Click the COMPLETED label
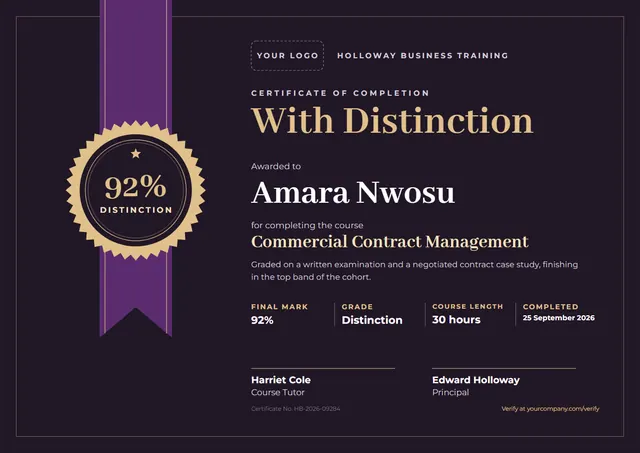Screen dimensions: 640x453 tap(551, 306)
